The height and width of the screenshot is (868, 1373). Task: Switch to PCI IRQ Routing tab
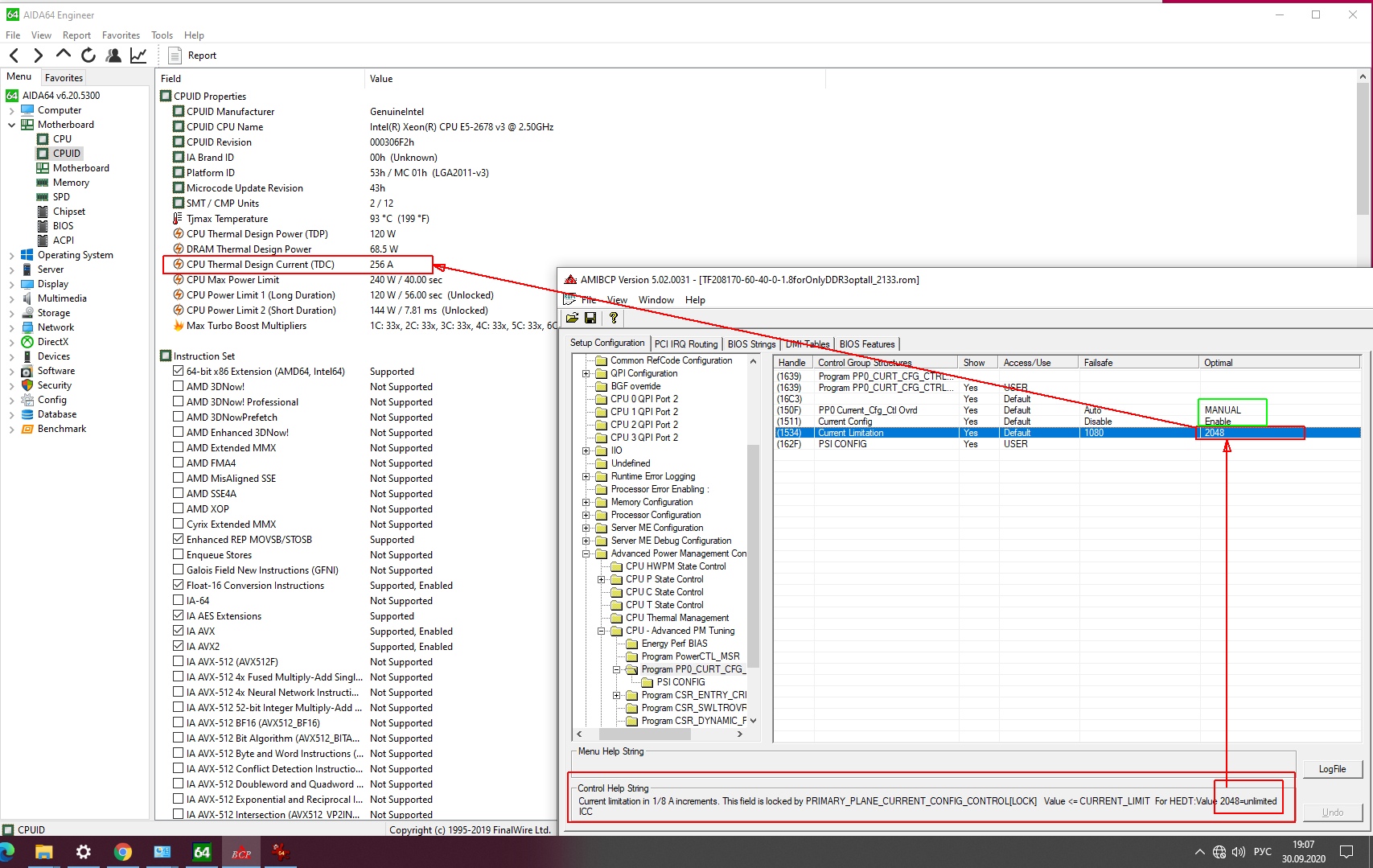pyautogui.click(x=686, y=344)
